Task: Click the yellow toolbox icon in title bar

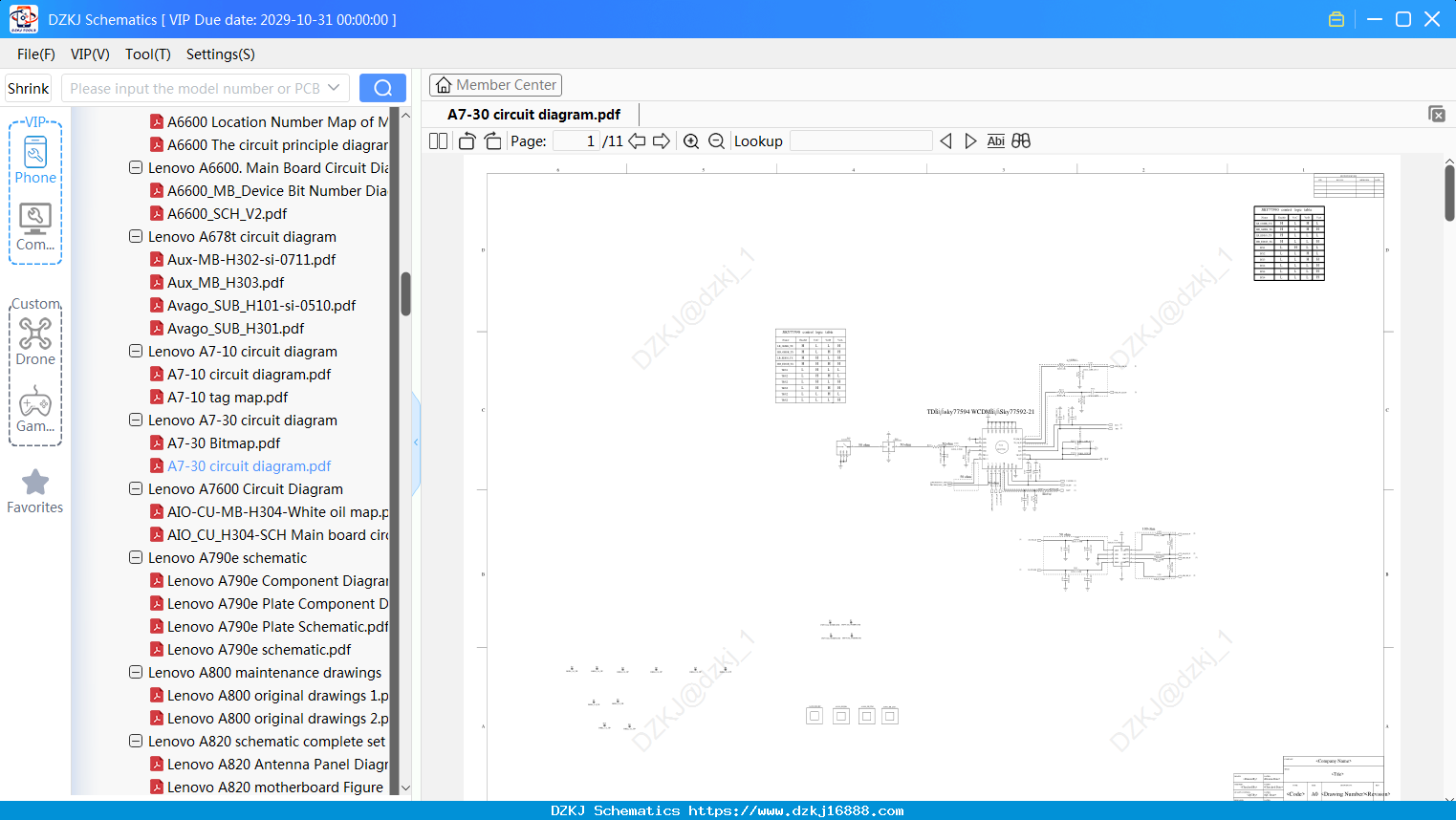Action: click(x=1336, y=19)
